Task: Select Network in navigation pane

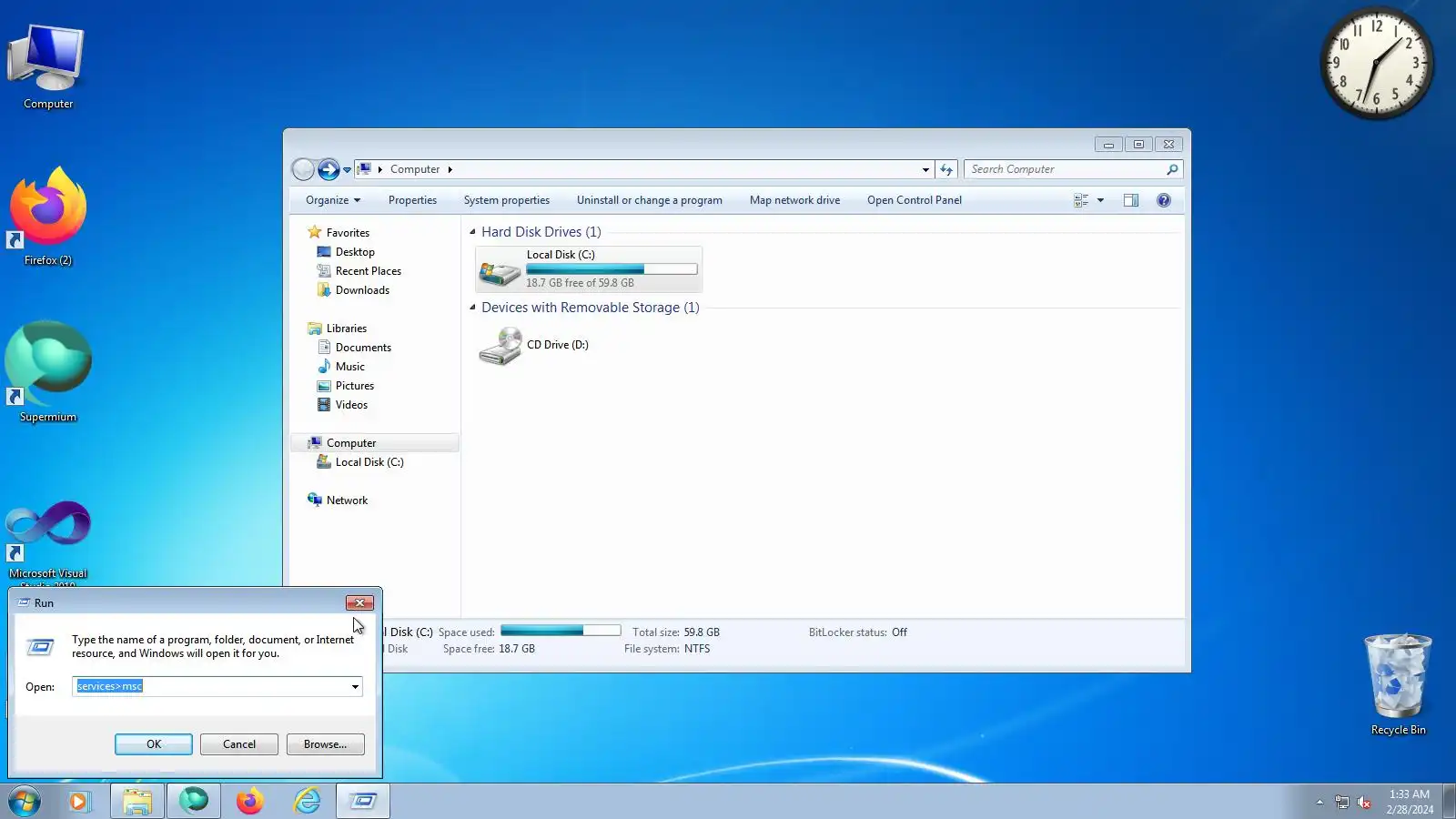Action: click(x=347, y=500)
